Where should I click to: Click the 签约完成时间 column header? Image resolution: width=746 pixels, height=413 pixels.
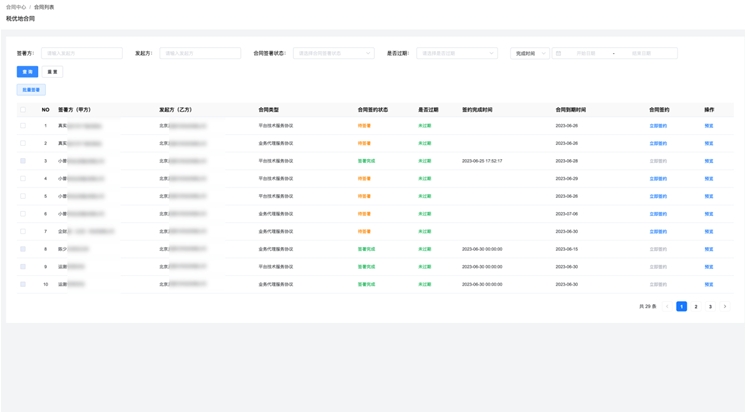tap(477, 110)
